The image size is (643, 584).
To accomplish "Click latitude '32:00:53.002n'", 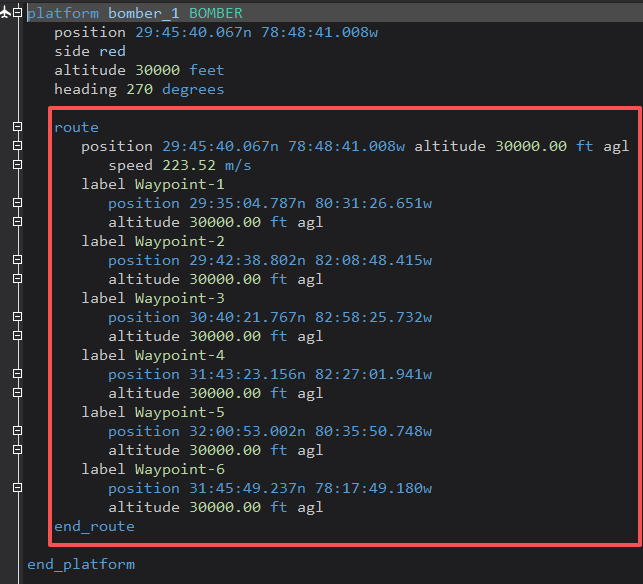I will (x=247, y=431).
